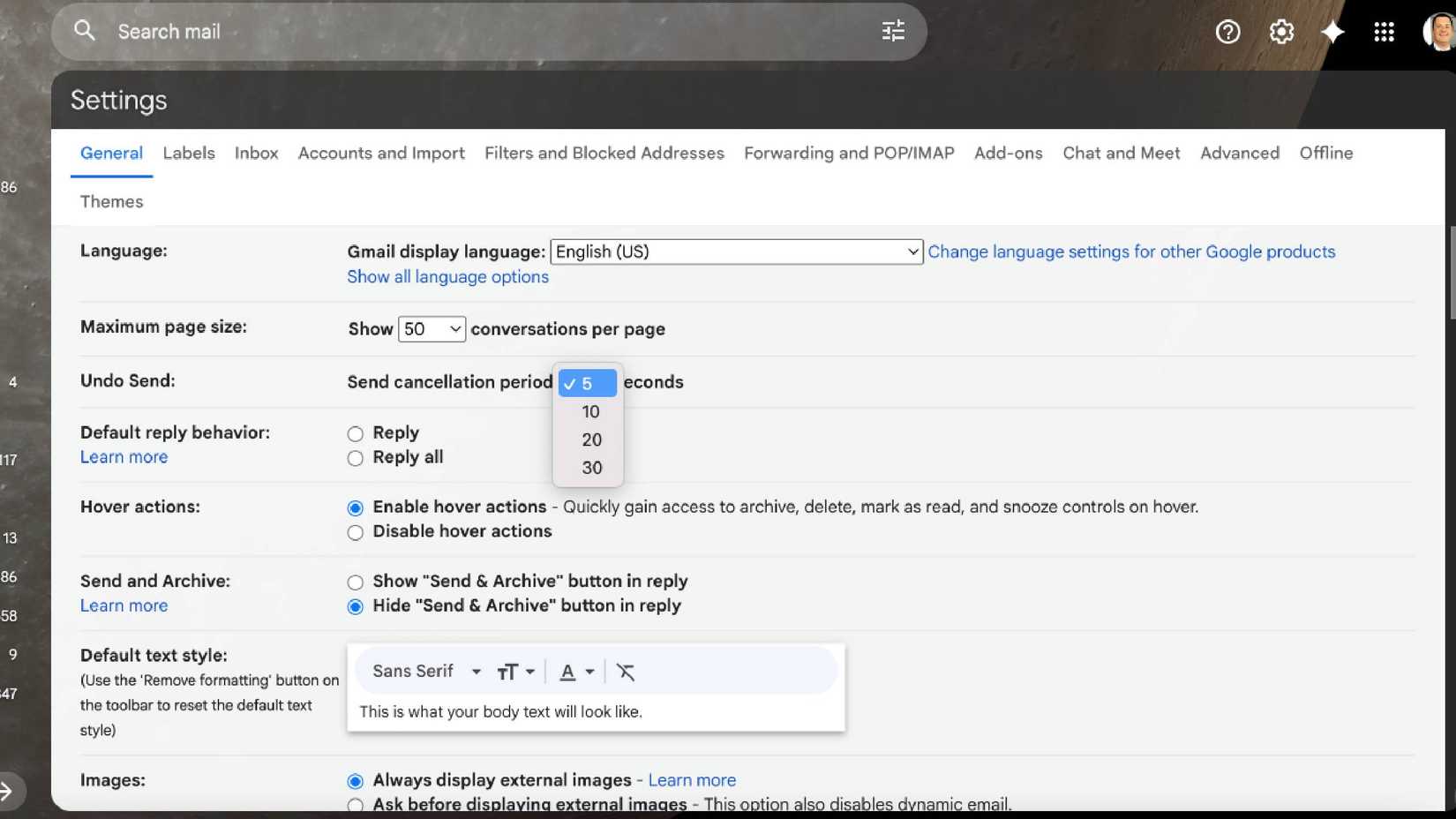
Task: Open Gmail Help via question mark icon
Action: (x=1227, y=32)
